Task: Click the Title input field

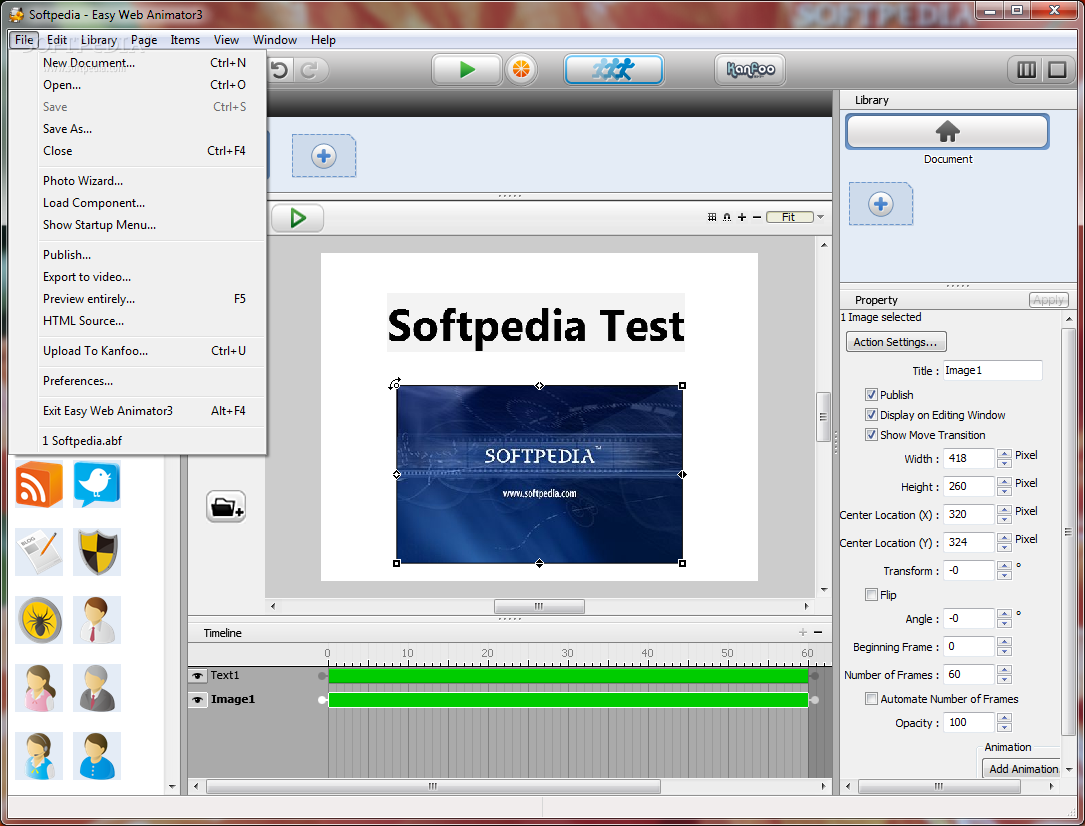Action: click(992, 371)
